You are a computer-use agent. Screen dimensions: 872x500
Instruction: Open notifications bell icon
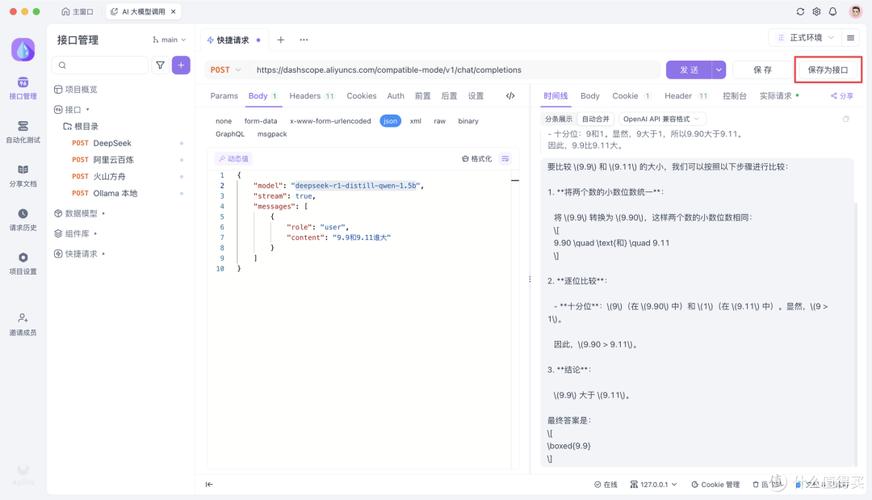tap(833, 11)
